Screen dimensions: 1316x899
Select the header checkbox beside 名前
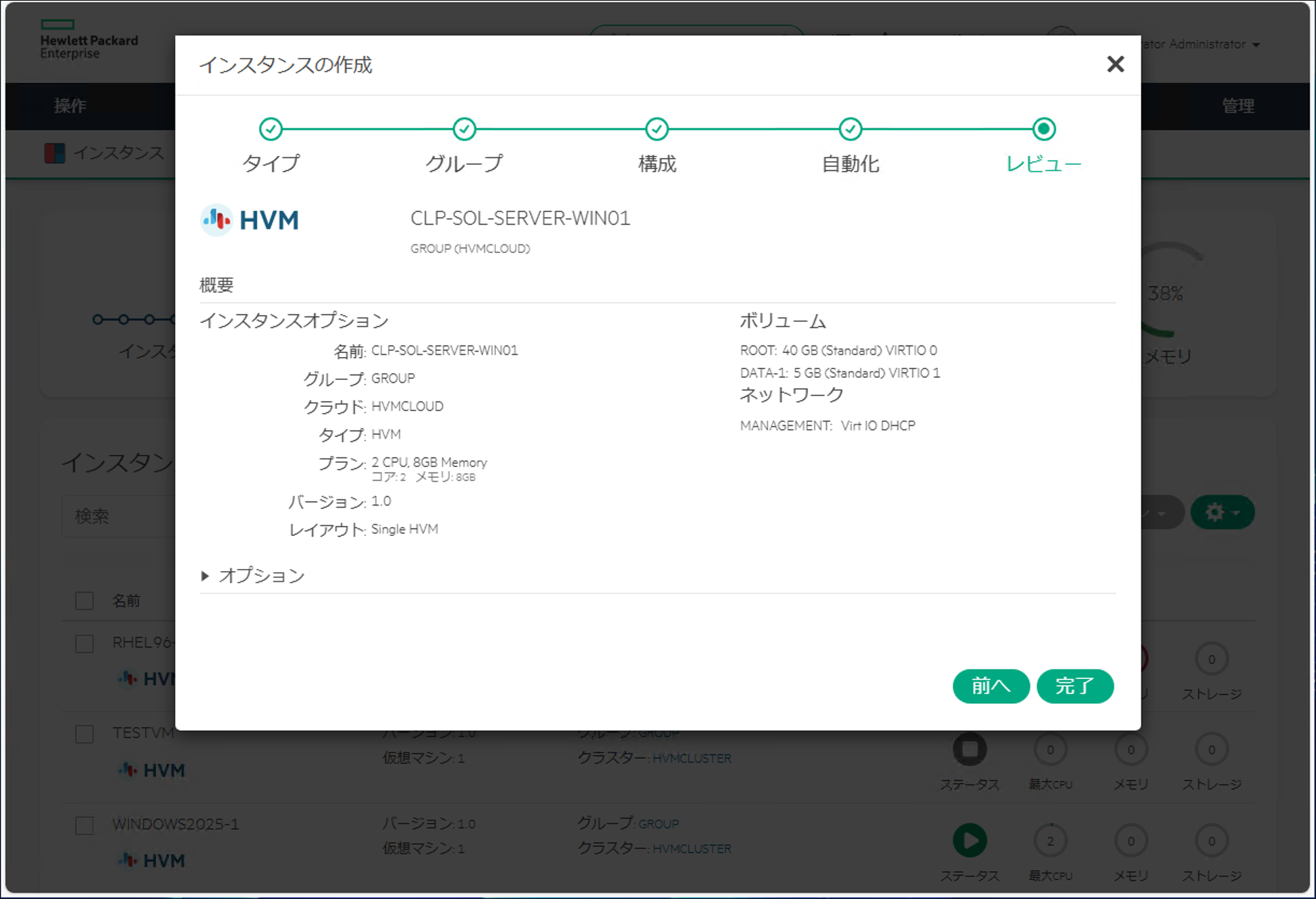point(84,600)
